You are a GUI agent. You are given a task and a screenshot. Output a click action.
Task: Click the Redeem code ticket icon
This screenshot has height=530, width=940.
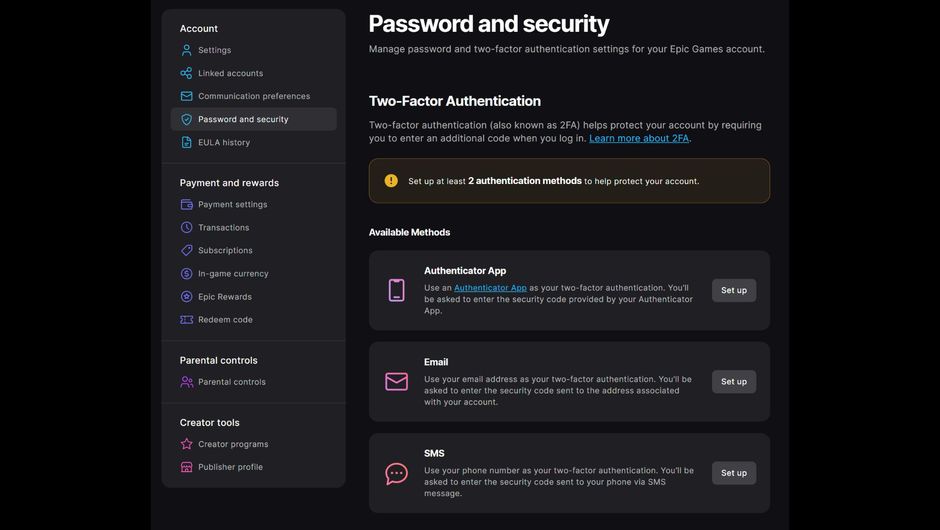tap(186, 320)
